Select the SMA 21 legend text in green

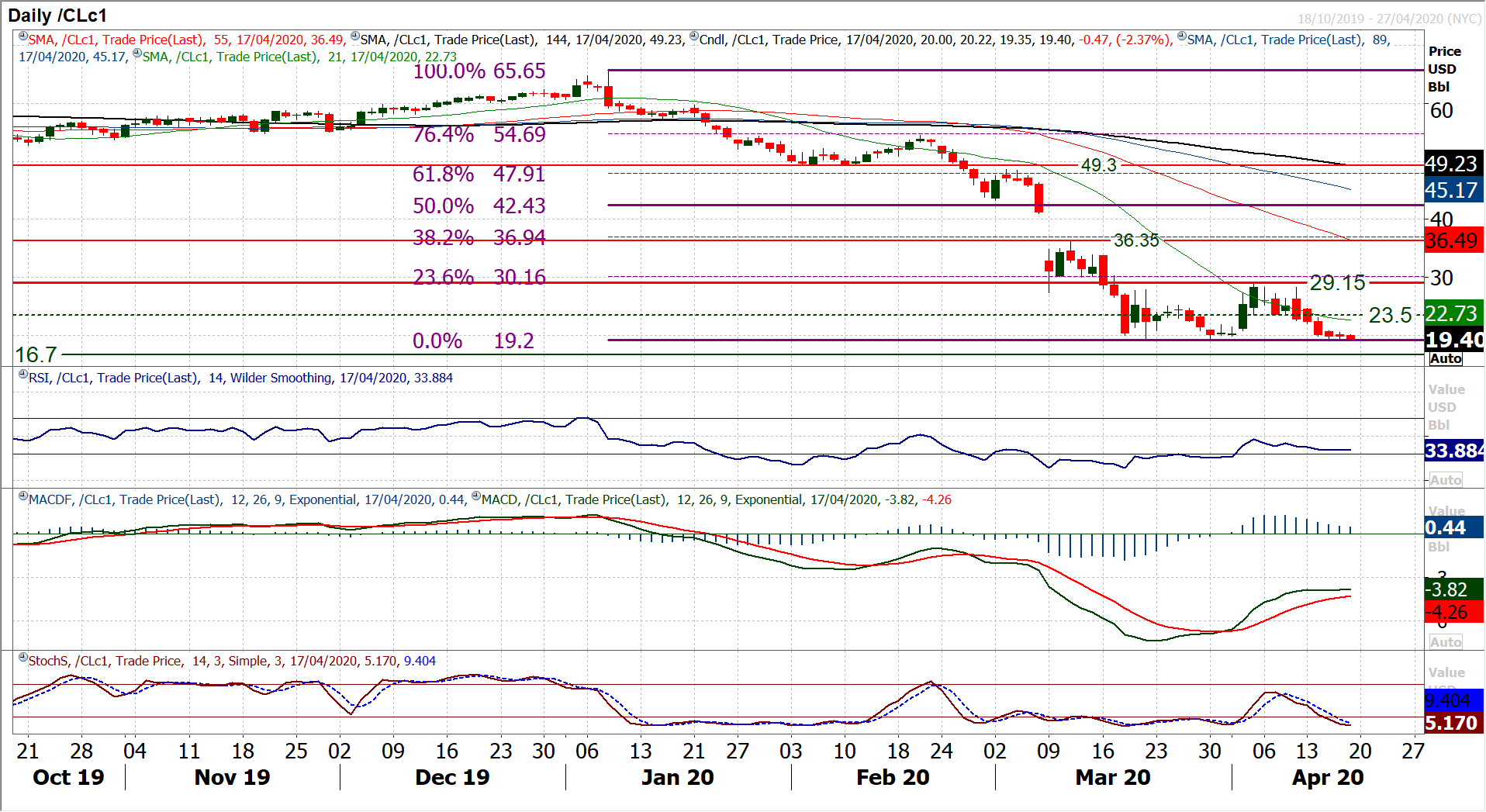pyautogui.click(x=299, y=57)
